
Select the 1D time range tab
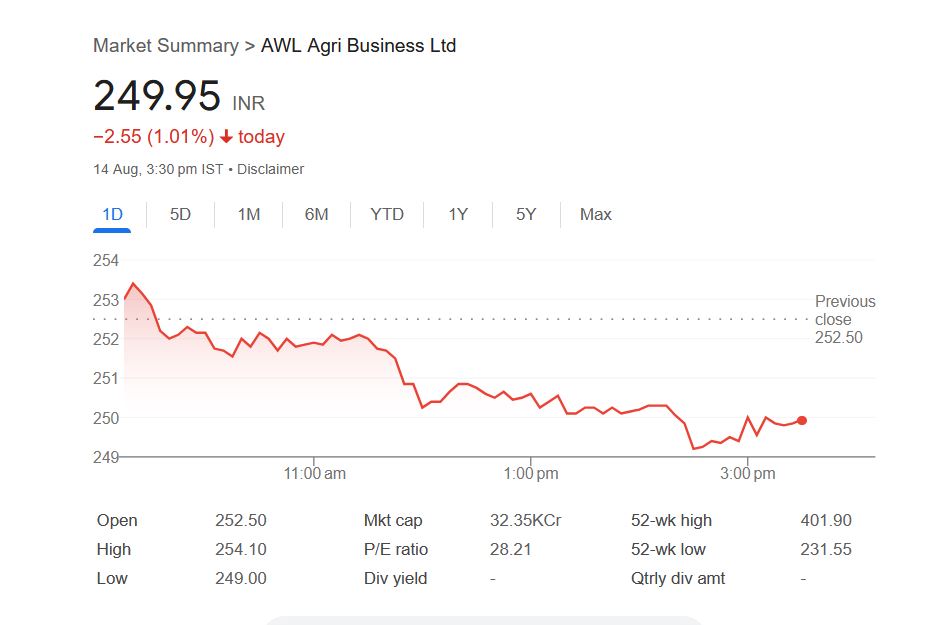[x=112, y=214]
